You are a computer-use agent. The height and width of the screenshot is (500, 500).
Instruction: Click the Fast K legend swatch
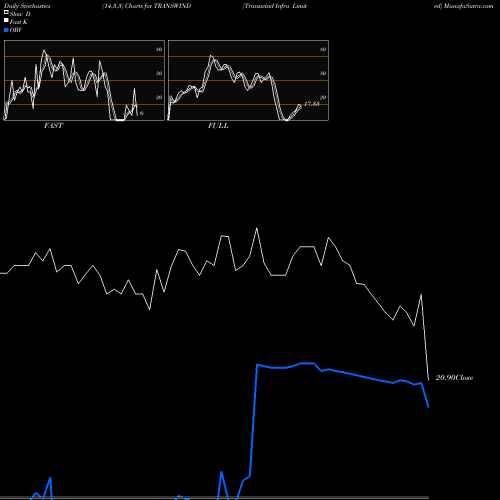6,20
